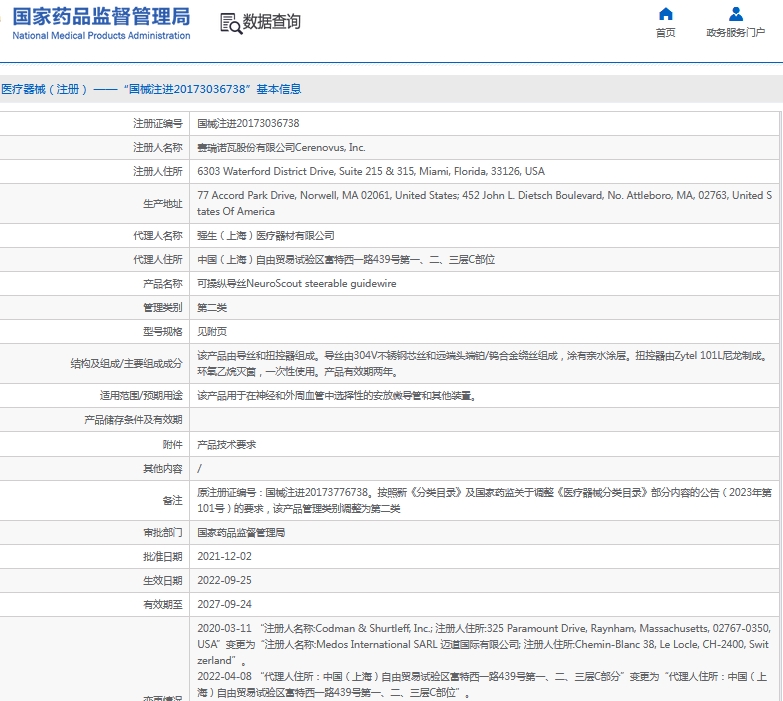Select agent address 富特西一路439号 value
This screenshot has width=783, height=701.
tap(346, 259)
